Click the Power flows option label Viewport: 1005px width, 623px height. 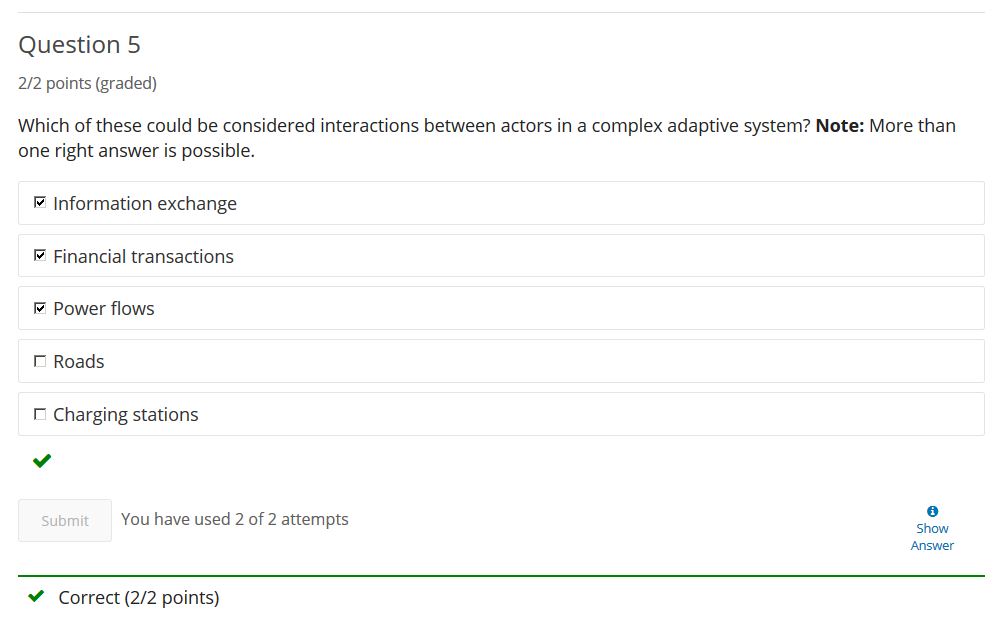(104, 309)
